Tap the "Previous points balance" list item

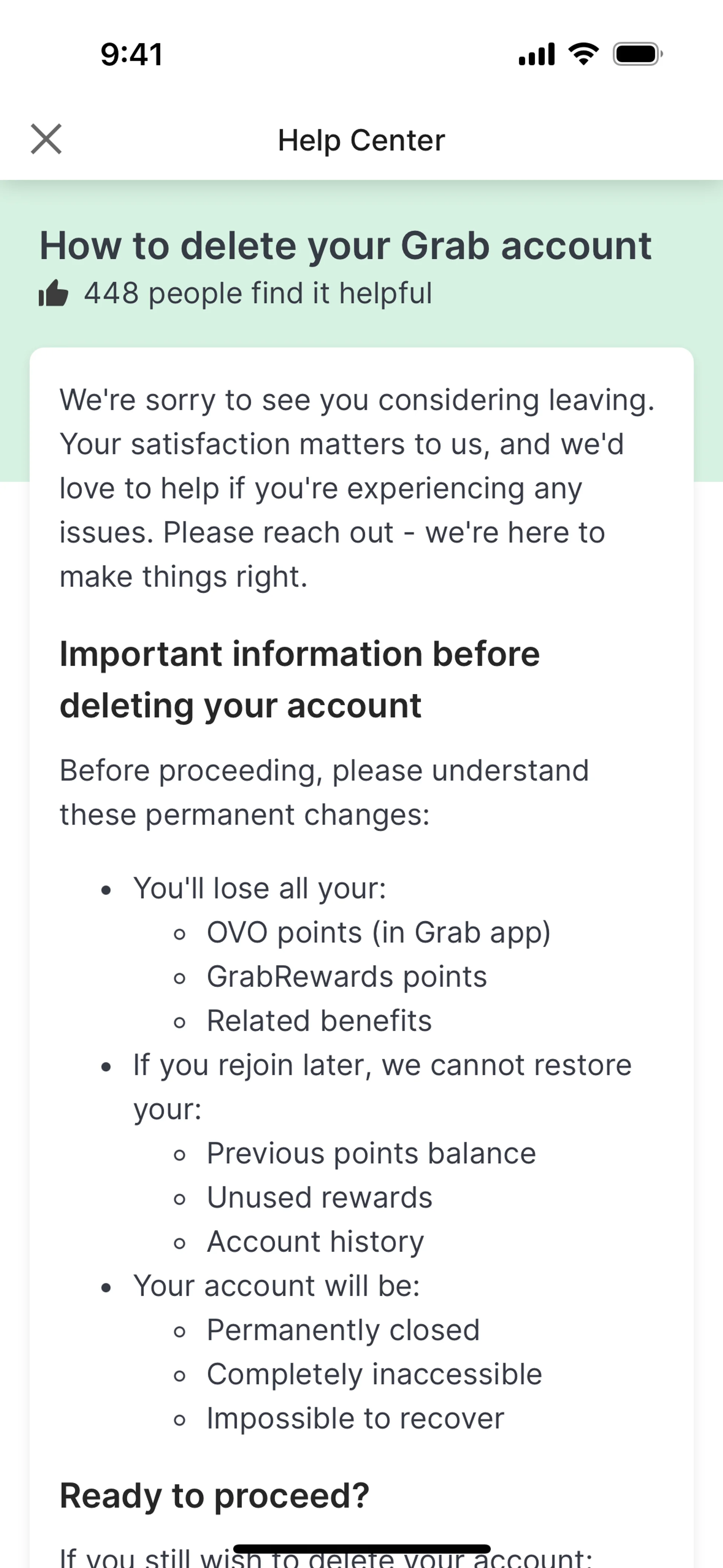point(371,1153)
